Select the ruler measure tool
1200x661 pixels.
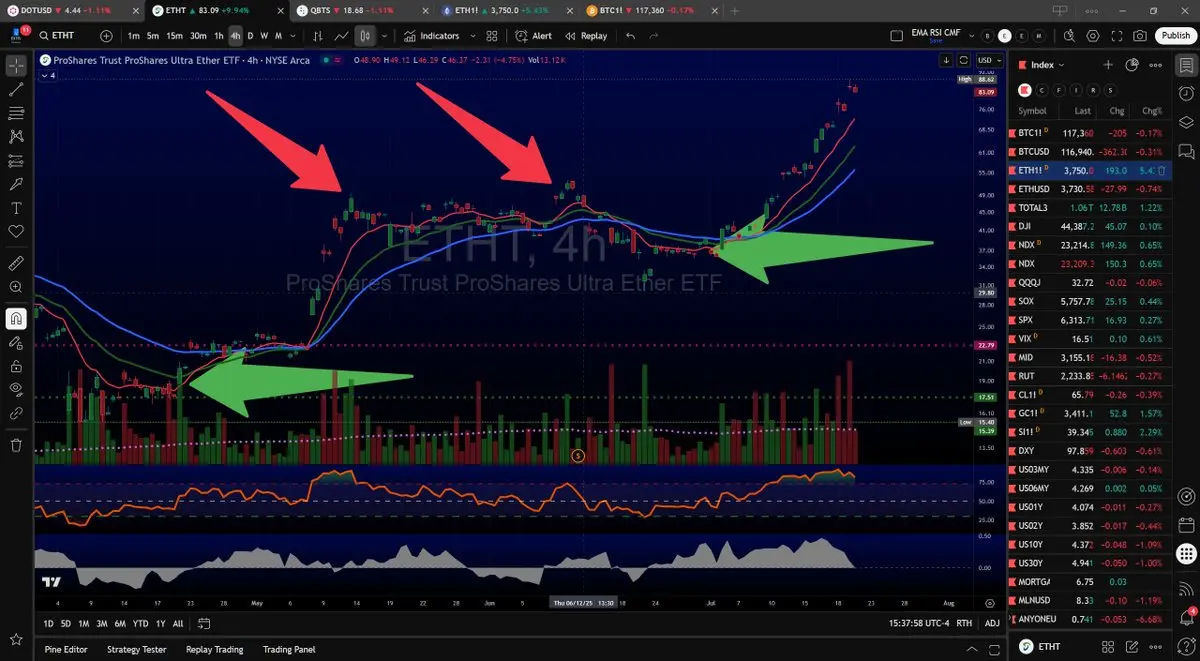tap(16, 264)
